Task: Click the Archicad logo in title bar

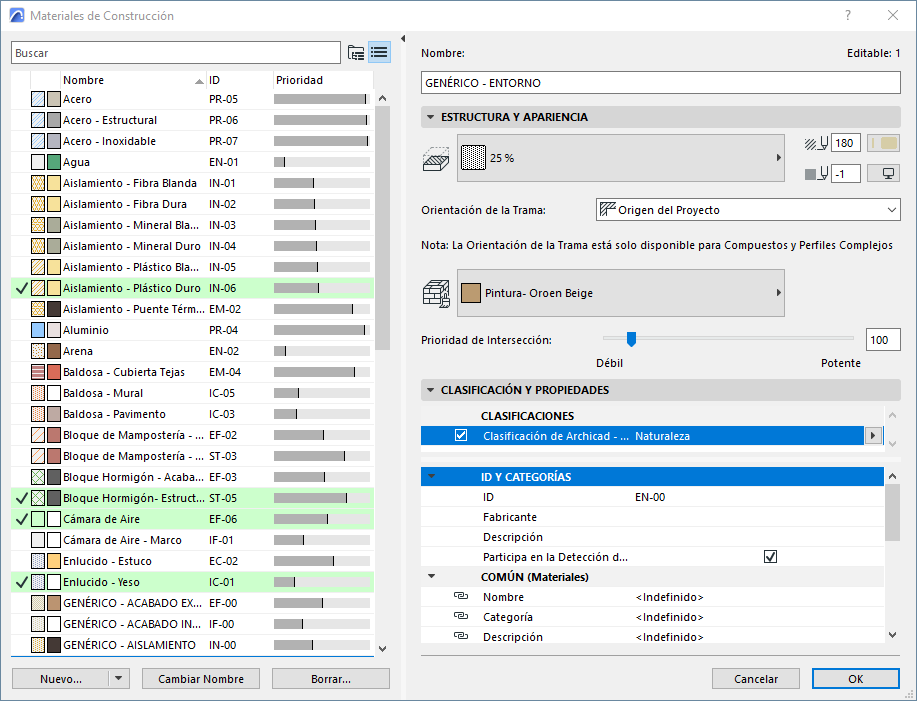Action: point(17,16)
